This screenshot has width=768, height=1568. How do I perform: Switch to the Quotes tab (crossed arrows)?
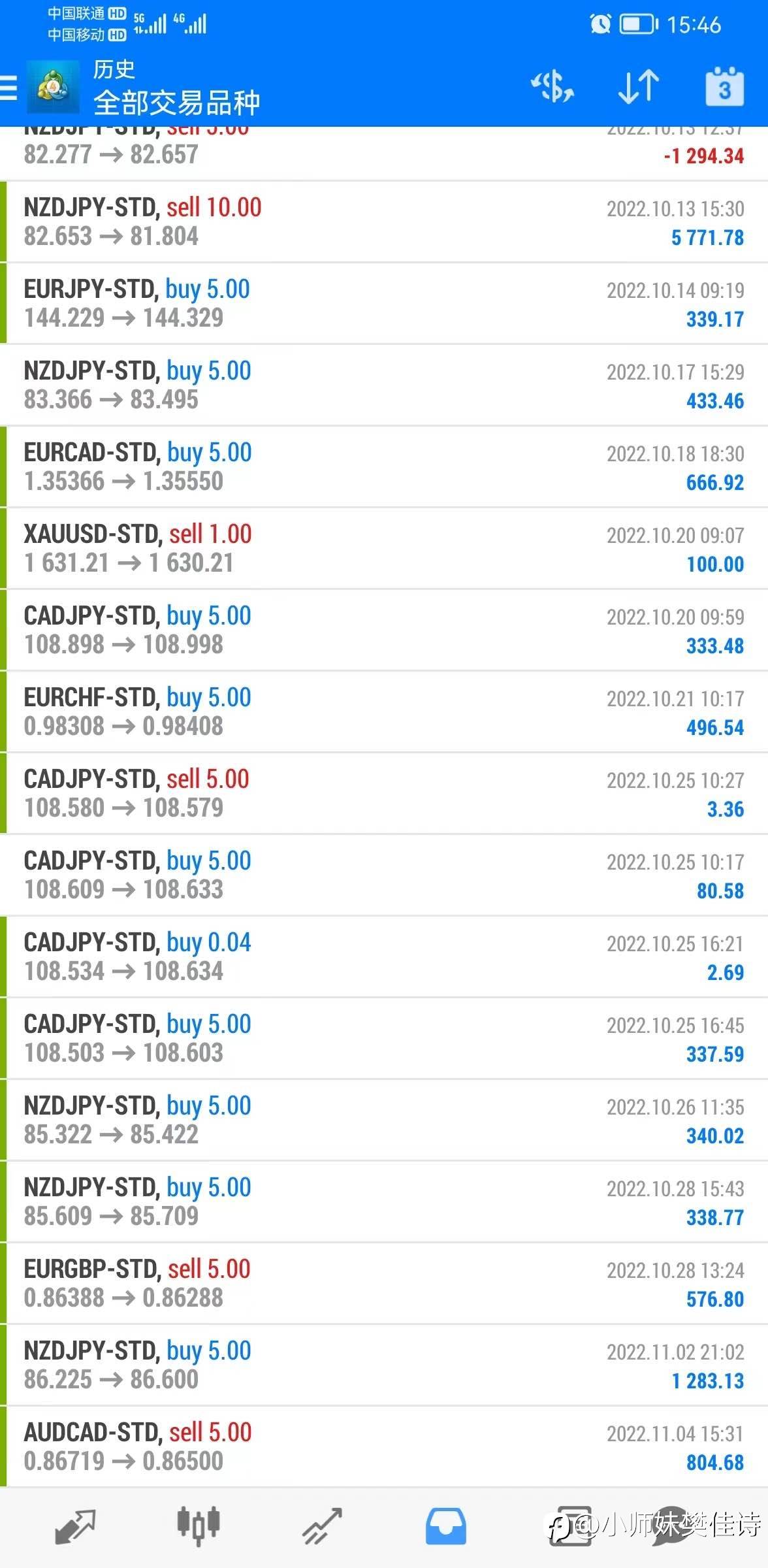76,1526
